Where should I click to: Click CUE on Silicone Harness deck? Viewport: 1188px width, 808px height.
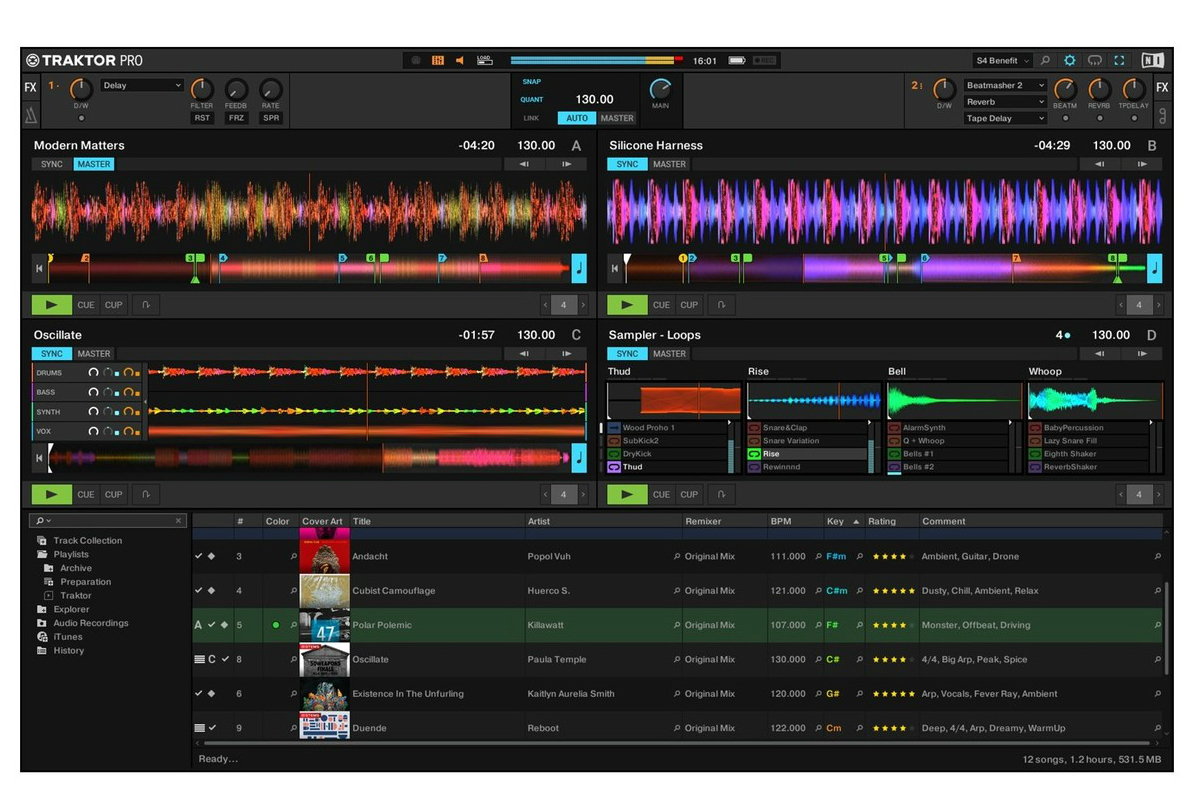click(x=661, y=305)
